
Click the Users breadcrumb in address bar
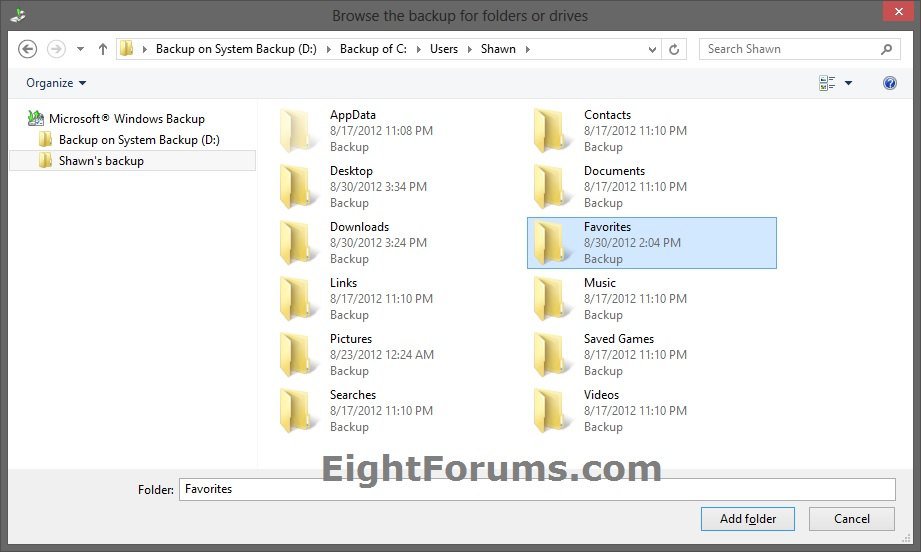pos(444,49)
